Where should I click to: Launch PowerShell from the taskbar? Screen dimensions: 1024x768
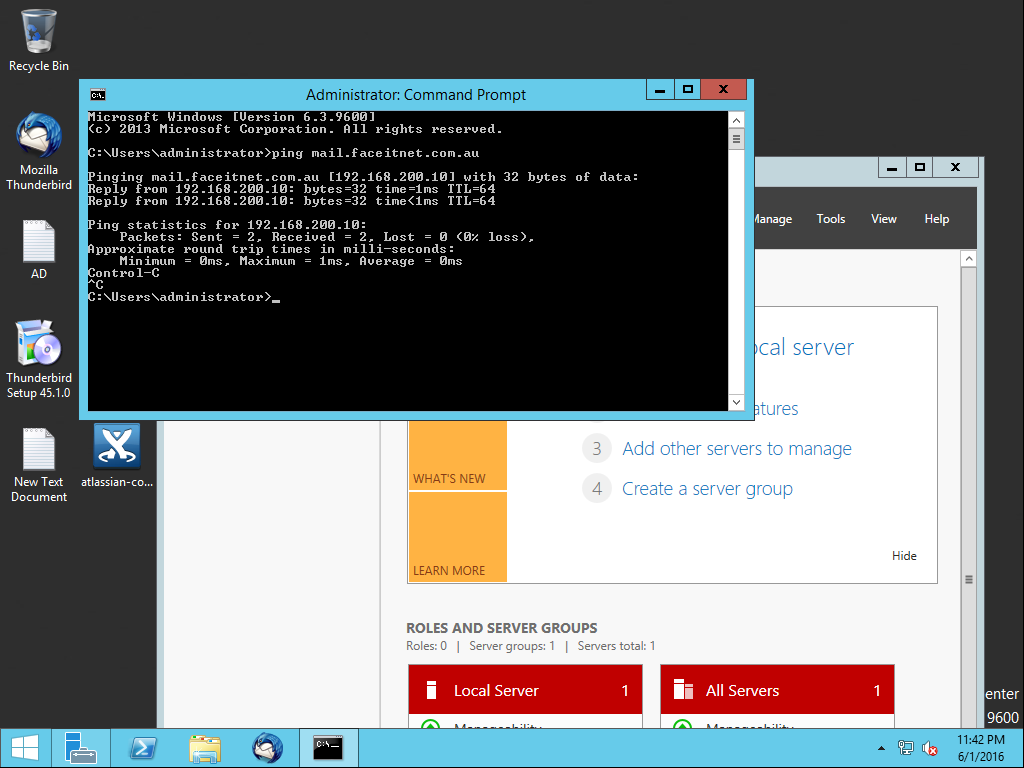point(143,748)
